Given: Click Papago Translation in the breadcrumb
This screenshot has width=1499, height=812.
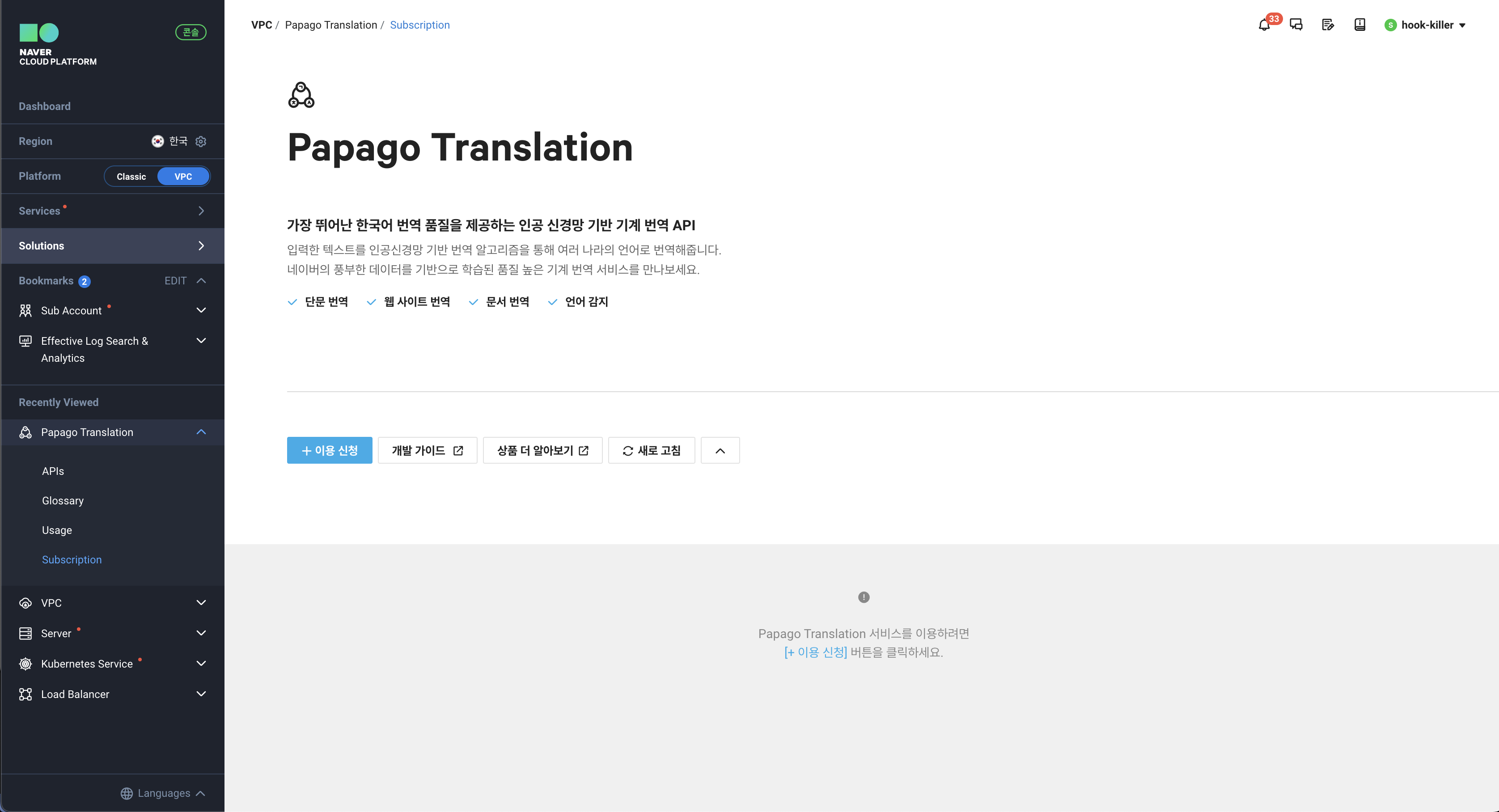Looking at the screenshot, I should pyautogui.click(x=330, y=25).
